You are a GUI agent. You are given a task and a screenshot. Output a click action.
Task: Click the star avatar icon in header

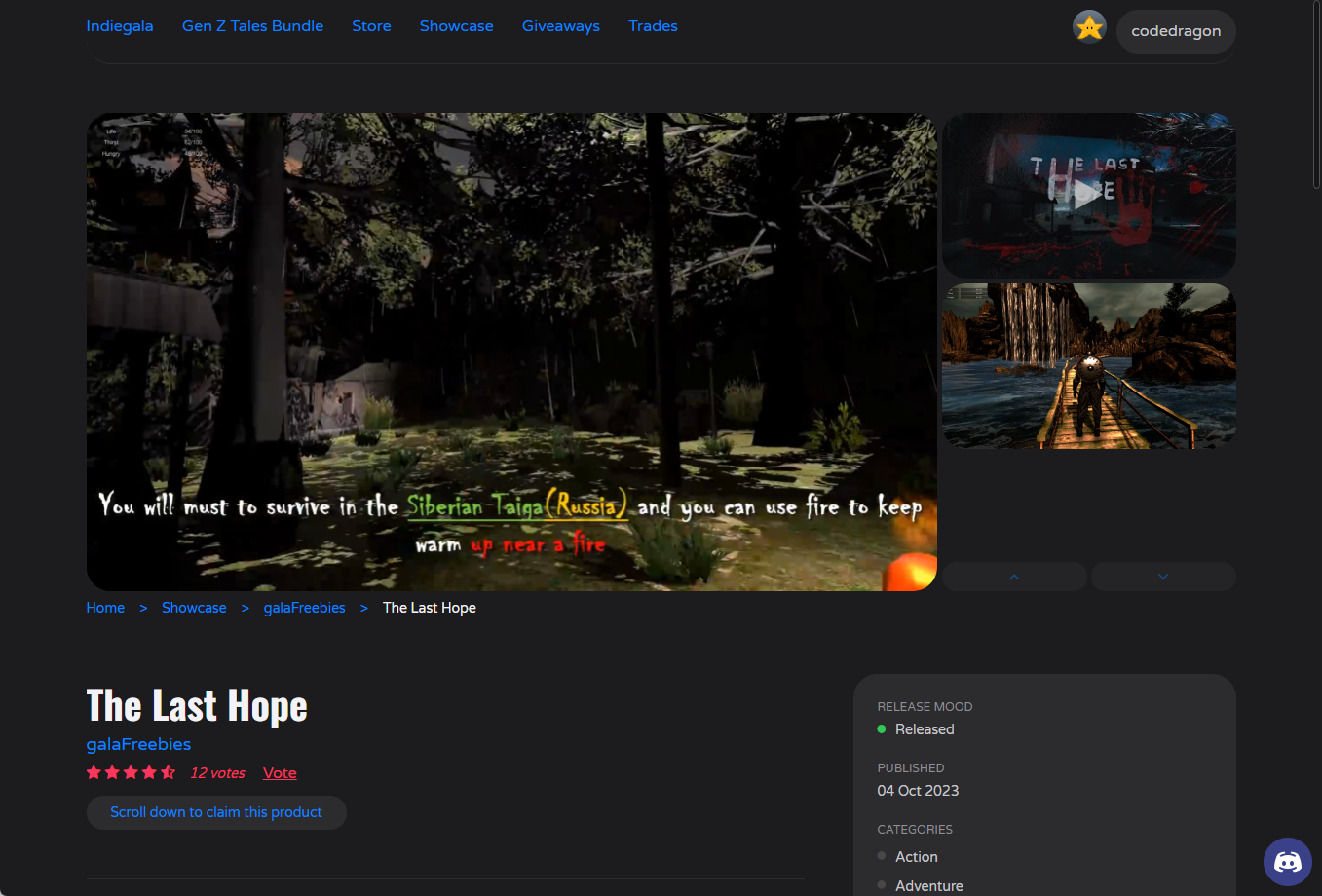(x=1089, y=27)
